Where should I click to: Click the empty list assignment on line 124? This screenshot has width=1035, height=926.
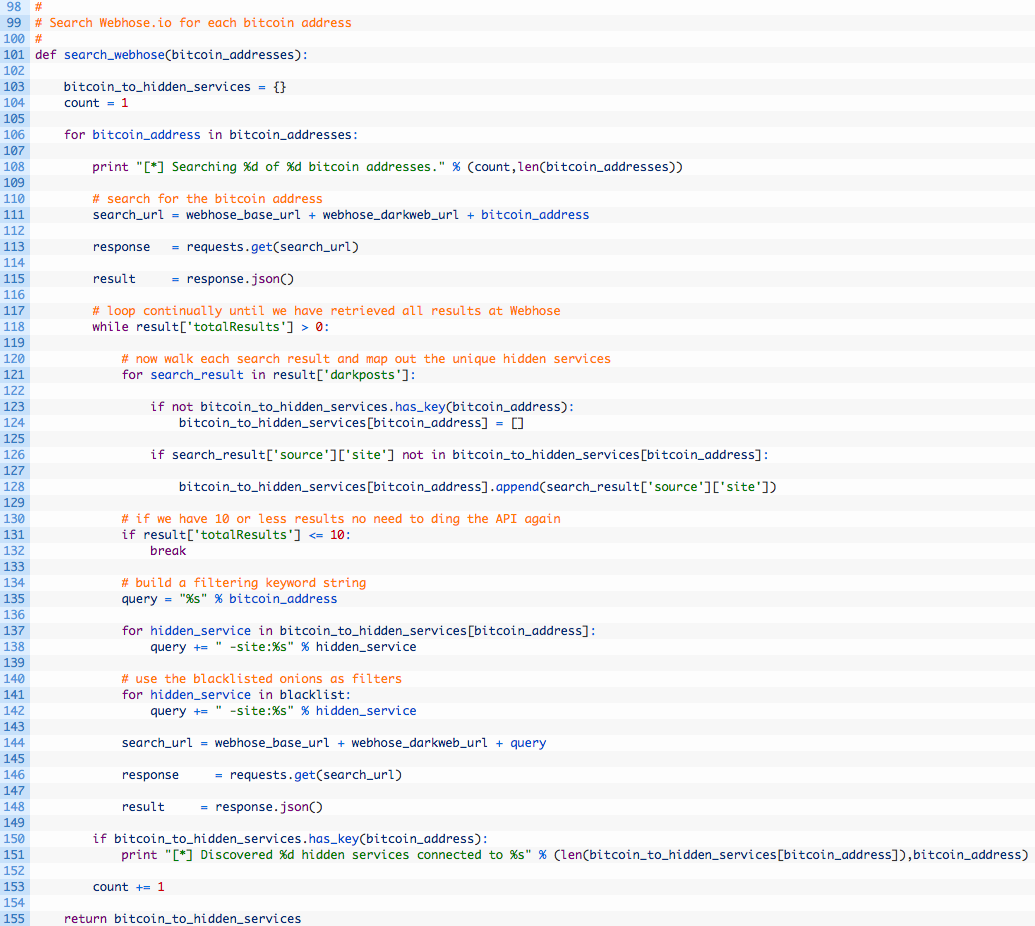click(x=351, y=423)
